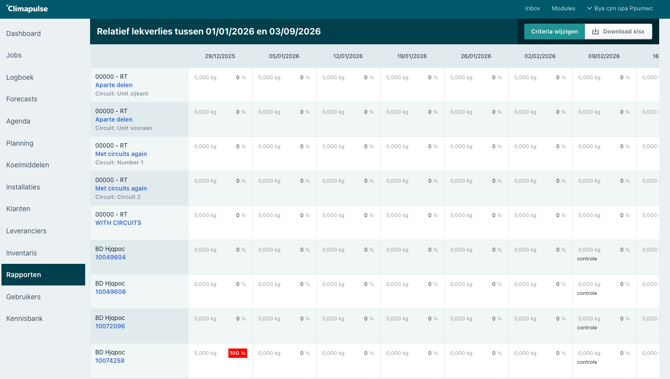Click the 02/02/2026 column header

tap(540, 56)
